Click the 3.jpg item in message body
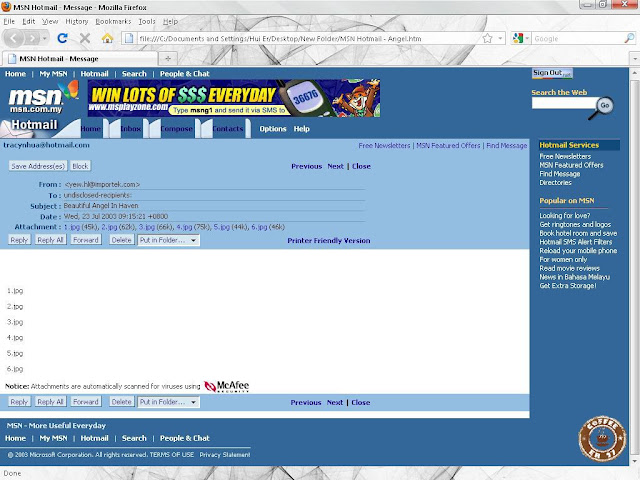Screen dimensions: 640x480 coord(15,322)
